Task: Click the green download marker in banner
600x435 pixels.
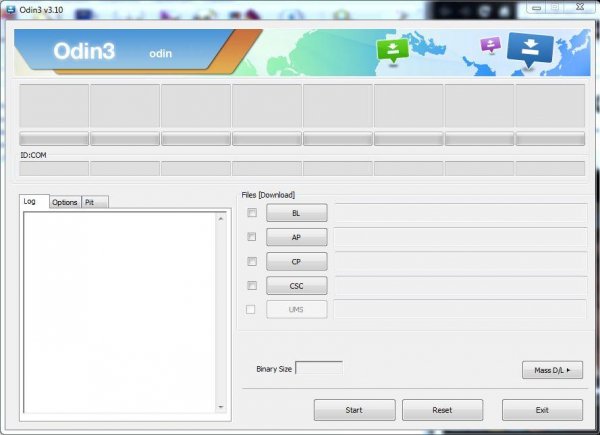Action: 393,51
